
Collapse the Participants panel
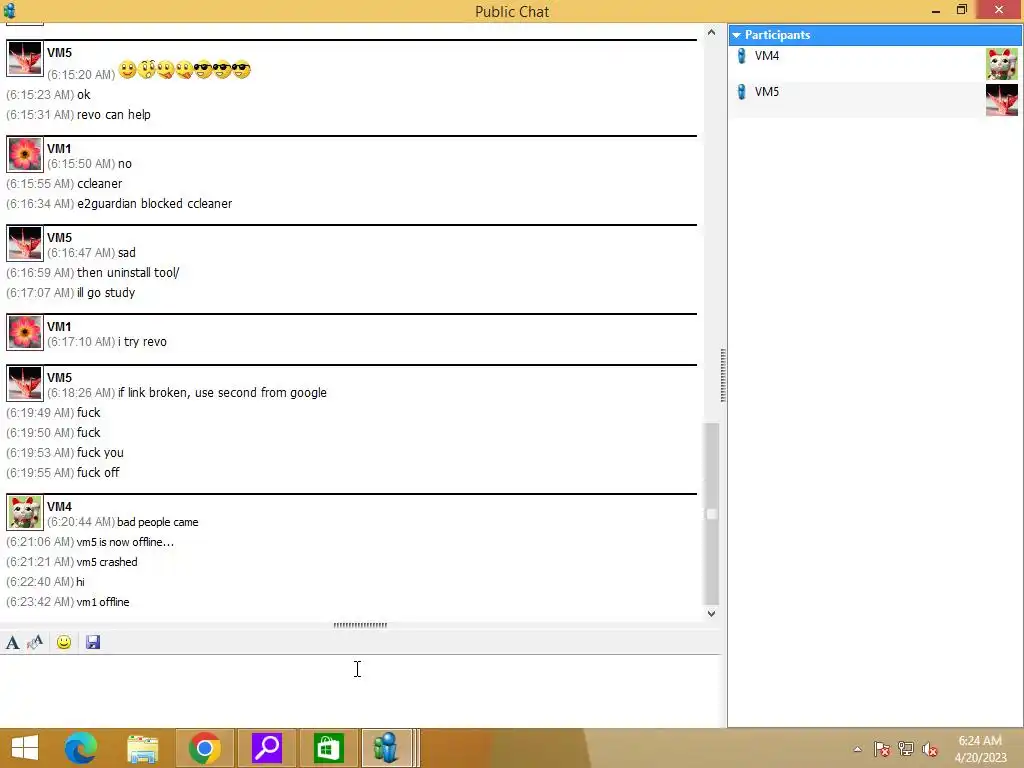737,35
